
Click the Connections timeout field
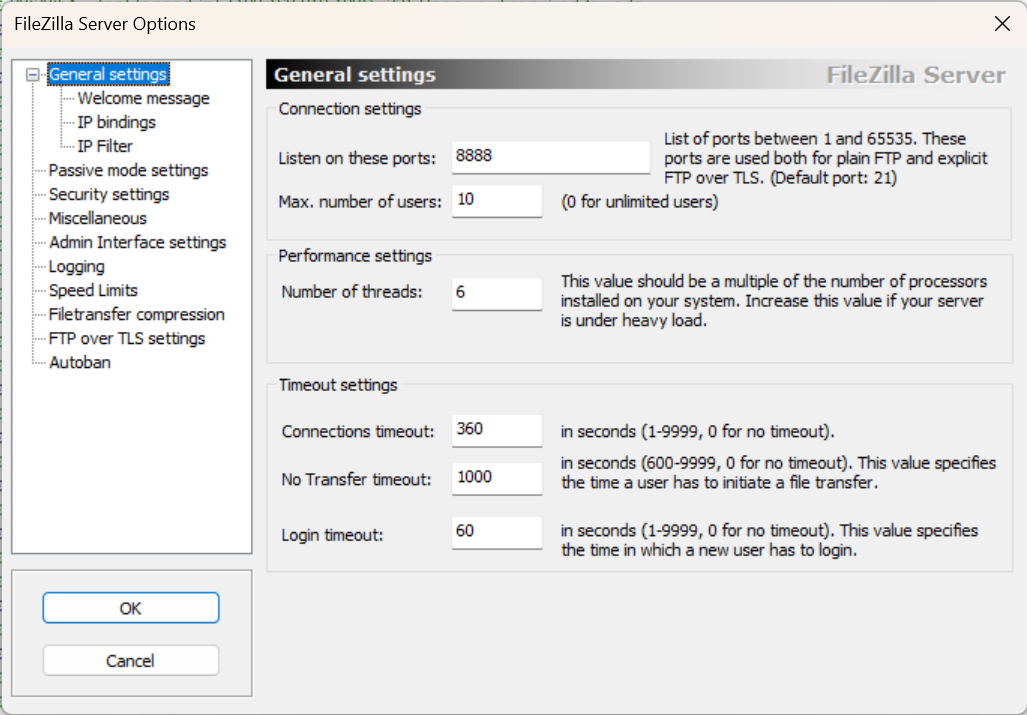tap(497, 430)
